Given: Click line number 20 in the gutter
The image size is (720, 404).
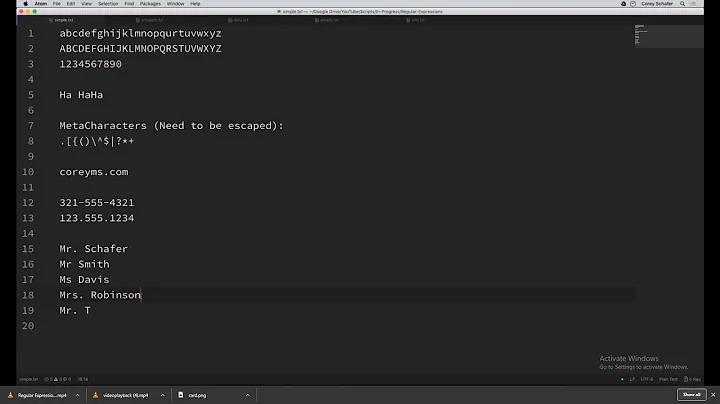Looking at the screenshot, I should pyautogui.click(x=28, y=325).
